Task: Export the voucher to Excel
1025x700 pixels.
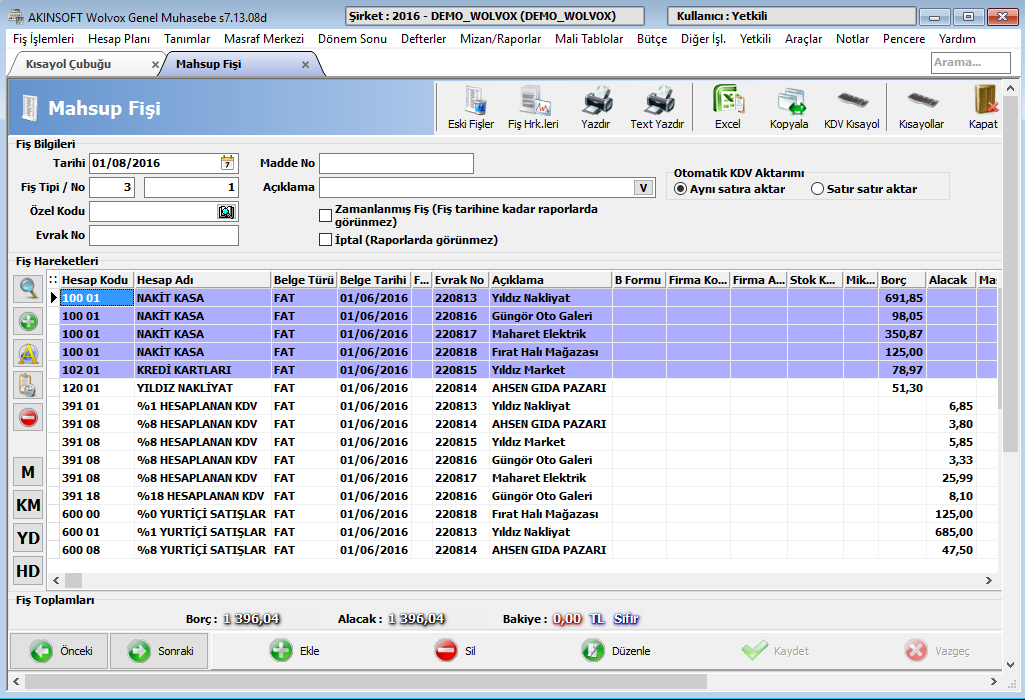Action: click(x=728, y=107)
